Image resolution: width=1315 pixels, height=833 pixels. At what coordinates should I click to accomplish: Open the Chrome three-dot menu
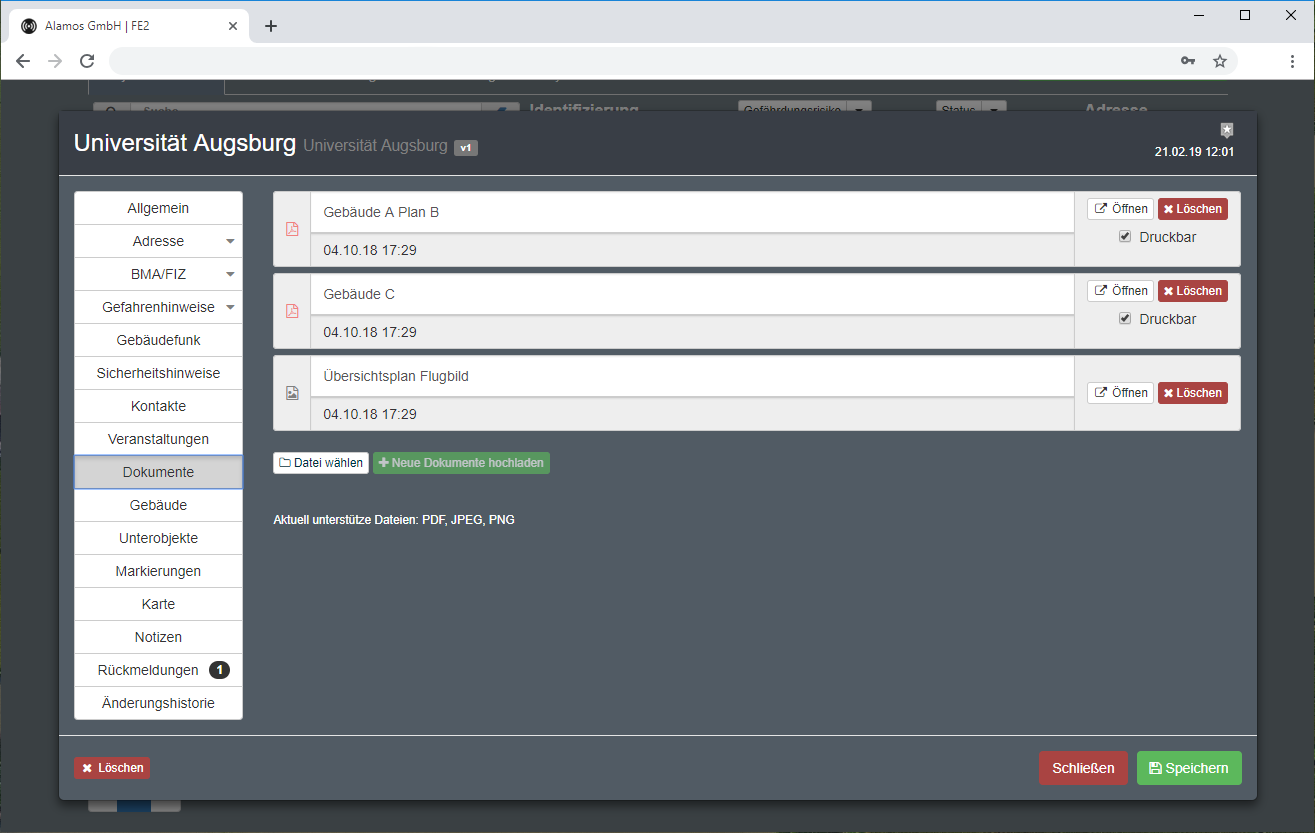tap(1292, 61)
